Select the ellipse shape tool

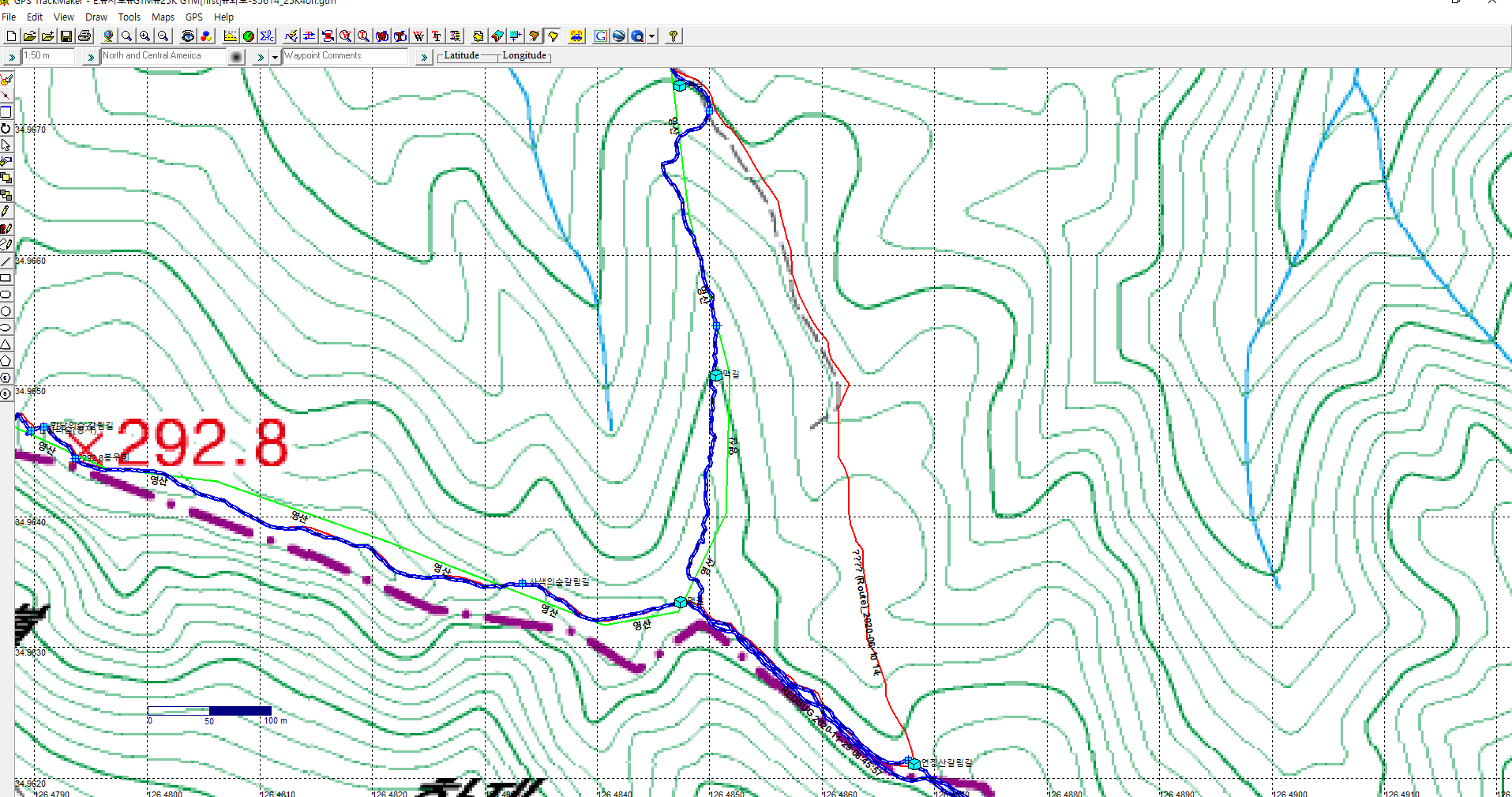(6, 328)
